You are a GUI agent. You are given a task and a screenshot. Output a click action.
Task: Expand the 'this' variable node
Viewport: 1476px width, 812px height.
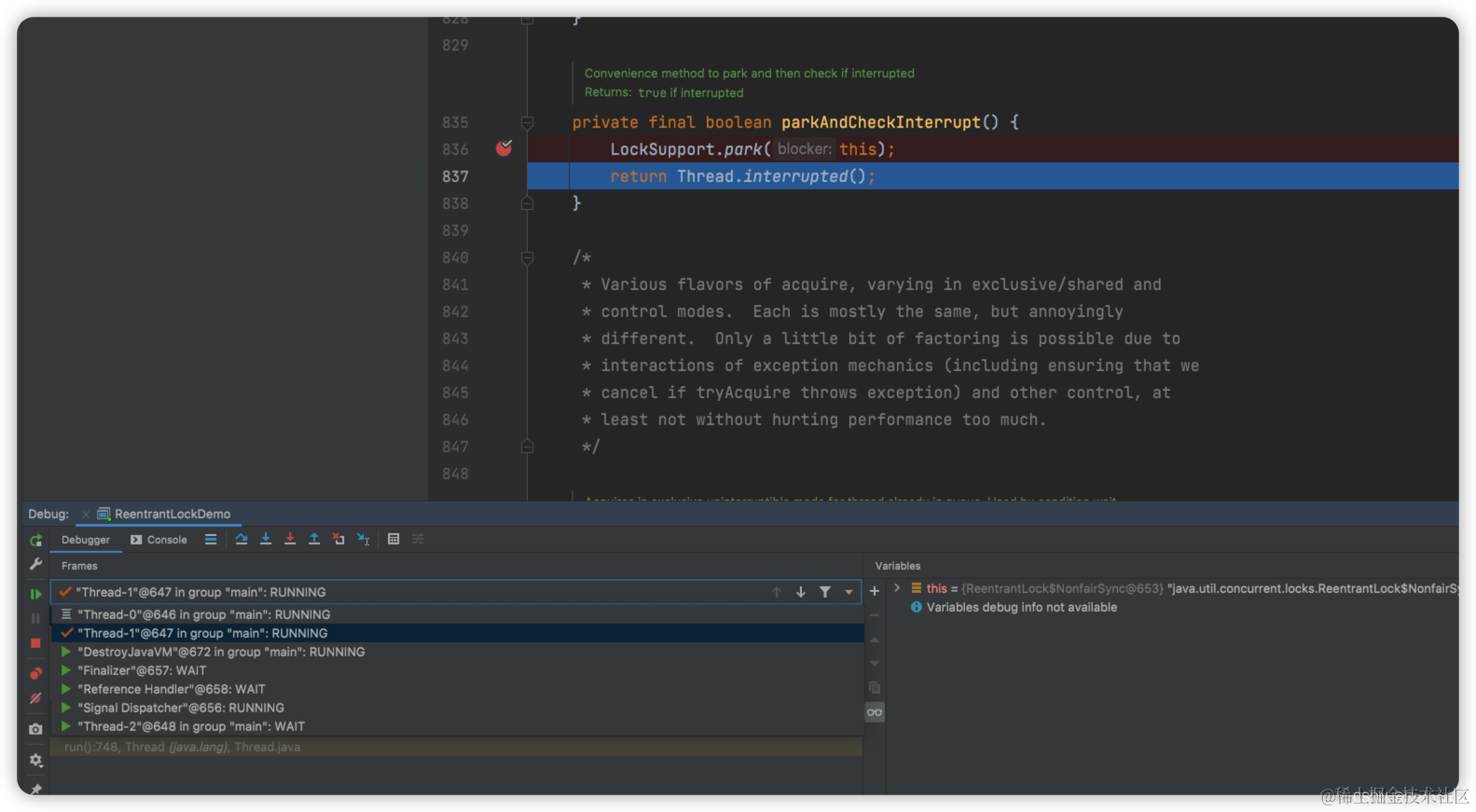pos(897,588)
